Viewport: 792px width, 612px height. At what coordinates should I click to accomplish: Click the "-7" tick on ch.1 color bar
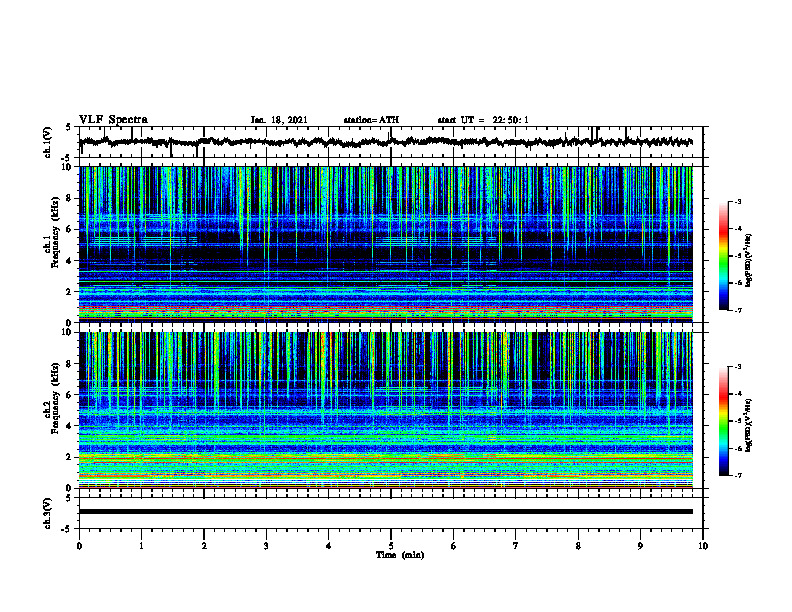738,311
